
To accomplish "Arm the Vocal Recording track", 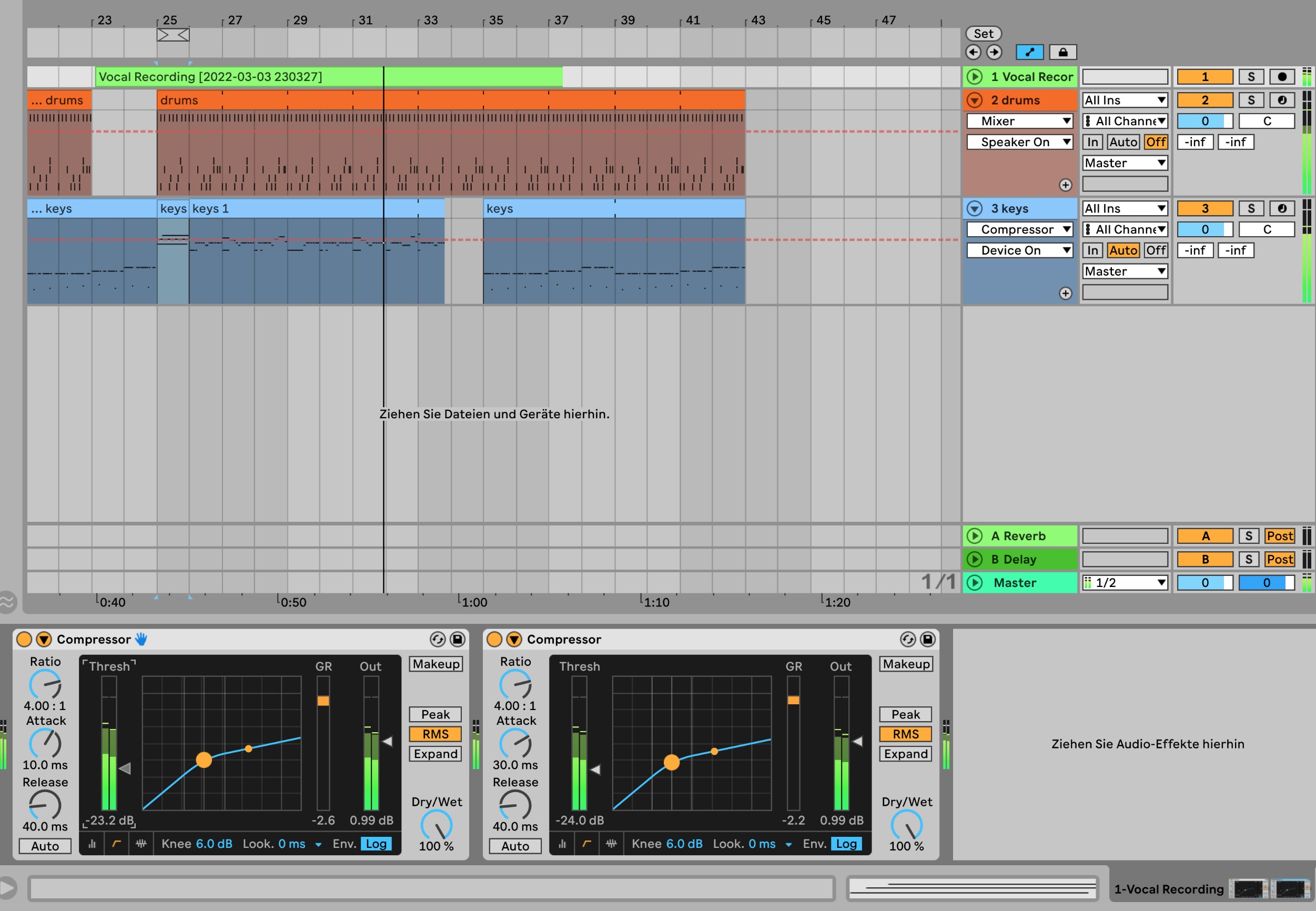I will click(x=1282, y=76).
